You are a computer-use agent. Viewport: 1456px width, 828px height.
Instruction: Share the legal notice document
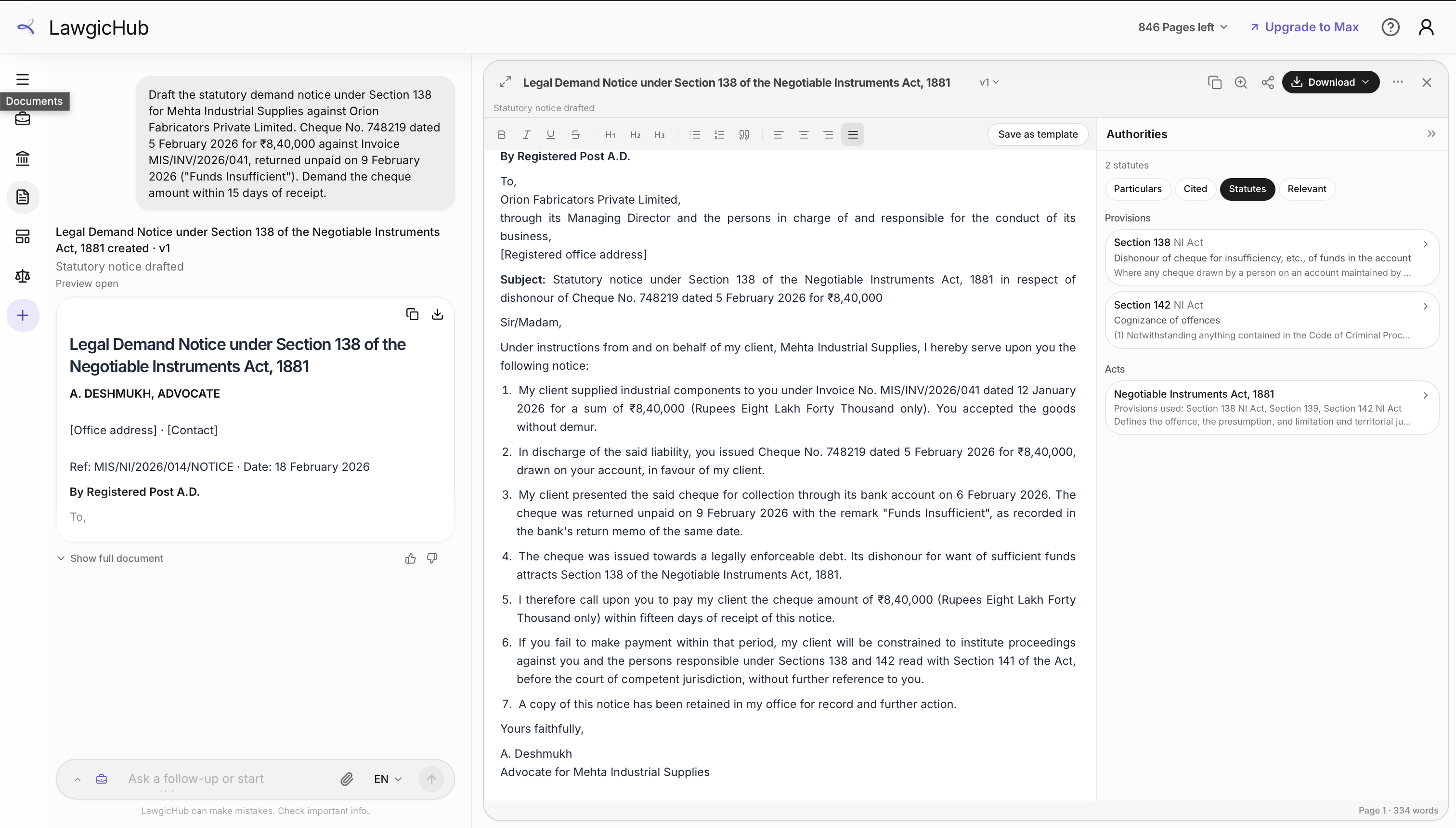[1268, 82]
